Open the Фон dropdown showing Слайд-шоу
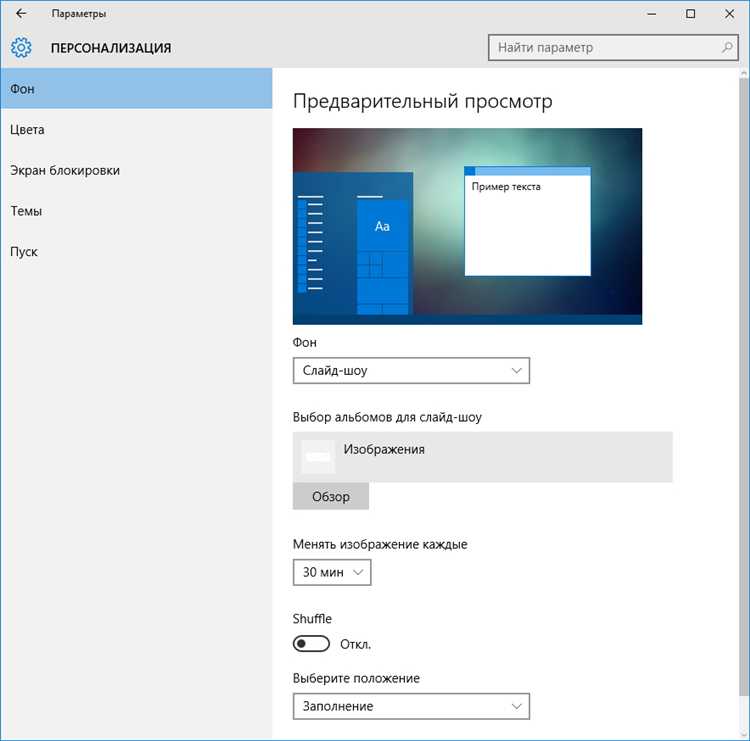 pyautogui.click(x=411, y=370)
